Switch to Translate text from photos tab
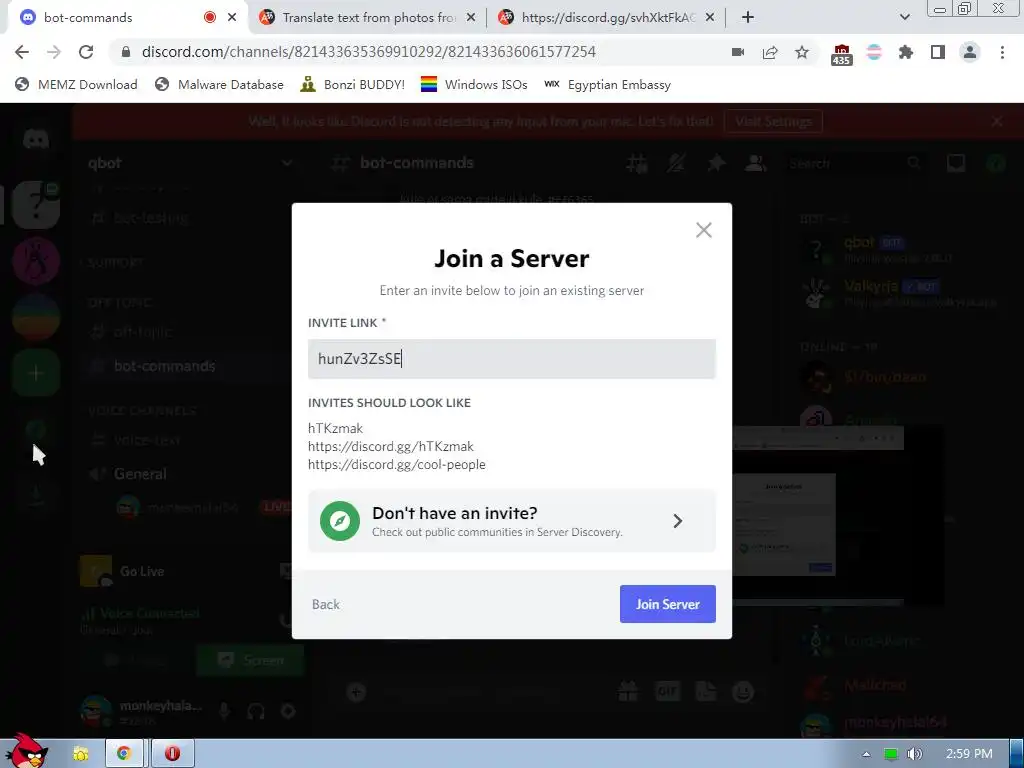 point(369,18)
